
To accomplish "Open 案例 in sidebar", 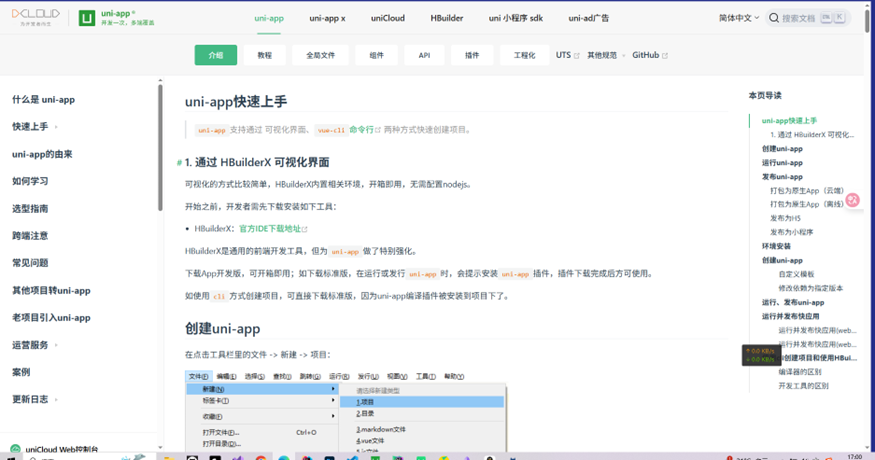I will click(21, 372).
